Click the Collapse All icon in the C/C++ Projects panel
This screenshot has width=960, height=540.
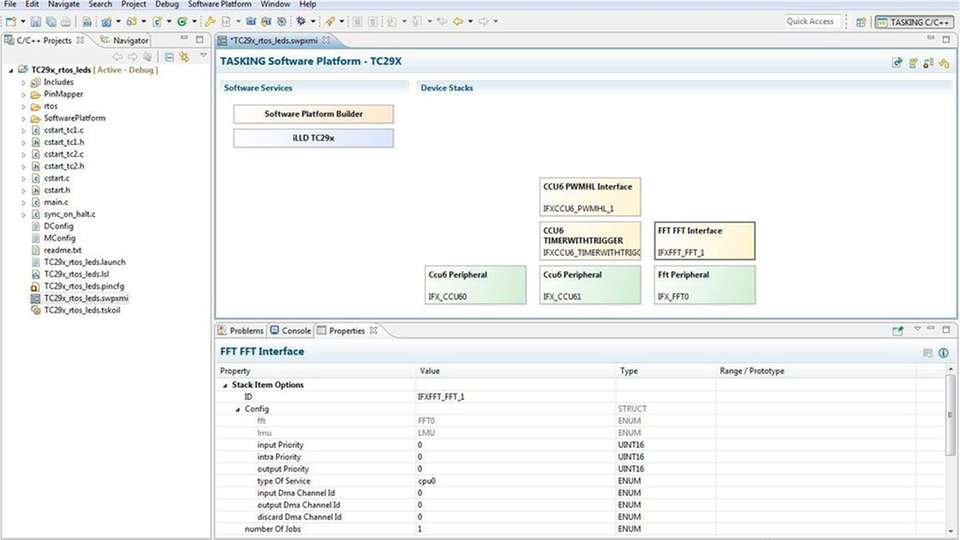click(169, 57)
